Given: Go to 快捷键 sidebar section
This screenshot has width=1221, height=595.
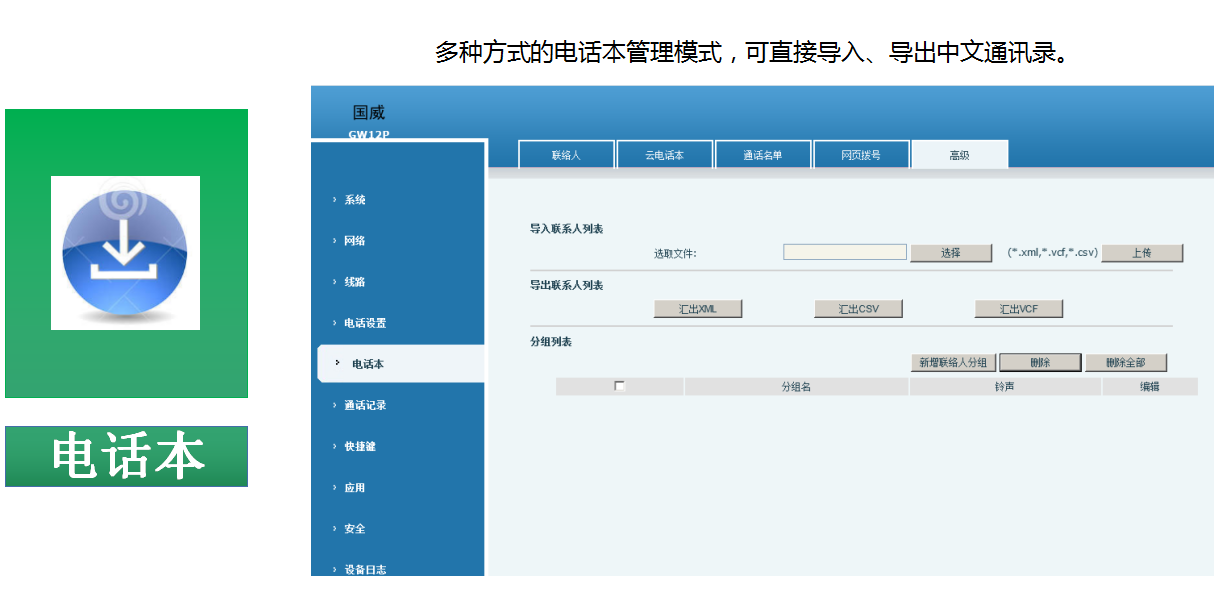Looking at the screenshot, I should 360,446.
